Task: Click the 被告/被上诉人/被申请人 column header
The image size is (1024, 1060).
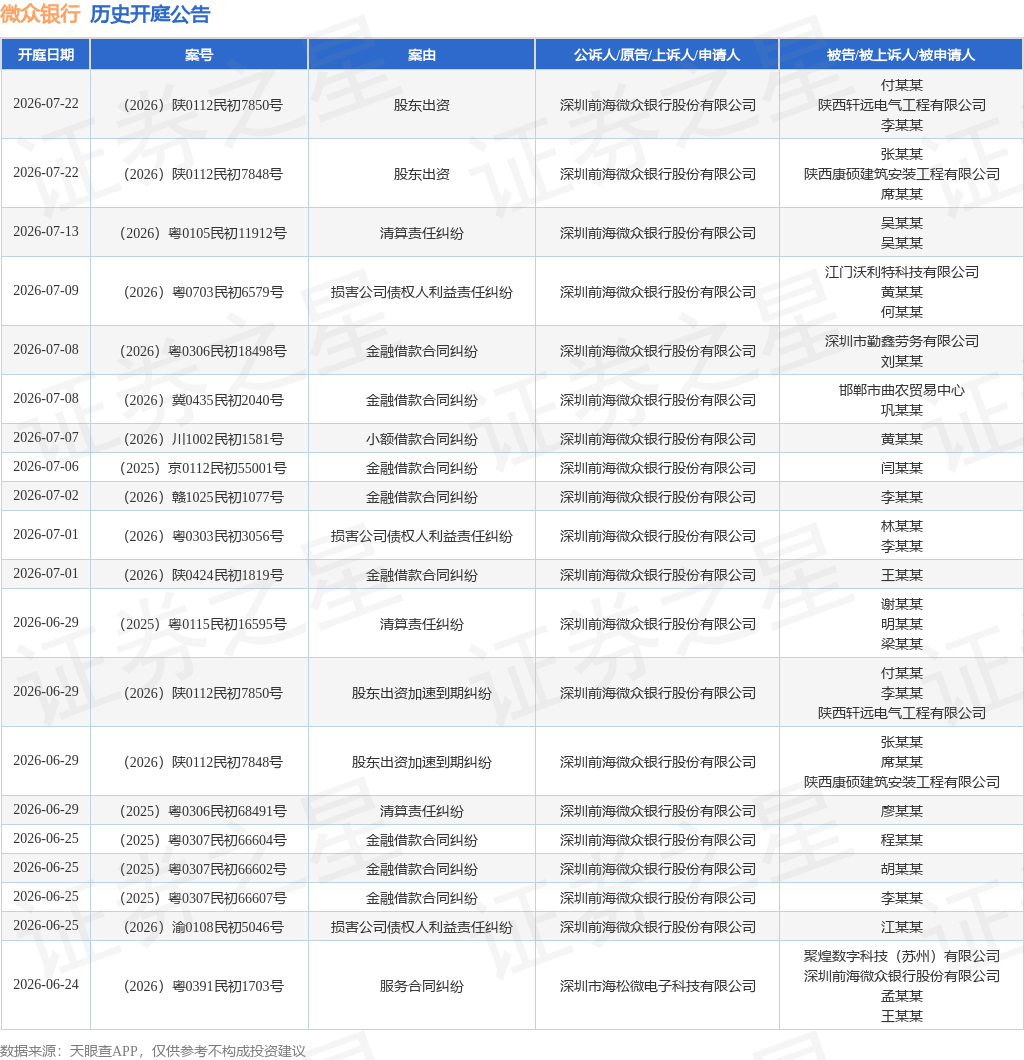Action: (901, 55)
